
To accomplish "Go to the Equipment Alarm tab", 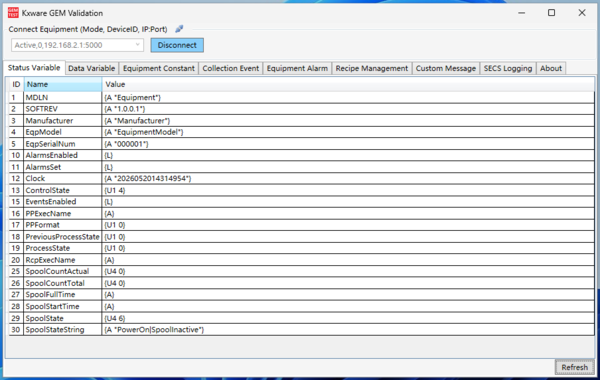I will pos(297,68).
